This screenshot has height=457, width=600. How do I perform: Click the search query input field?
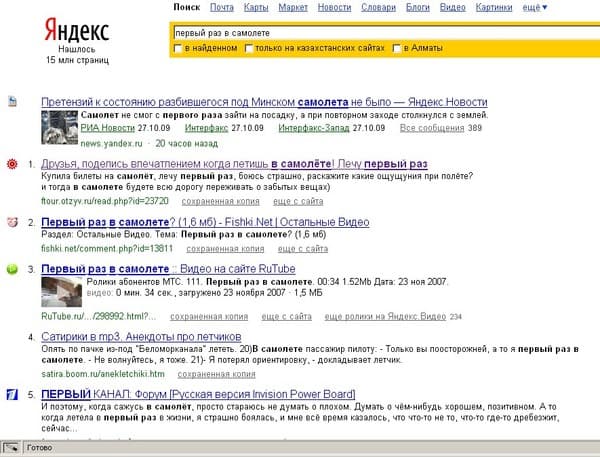pos(386,33)
